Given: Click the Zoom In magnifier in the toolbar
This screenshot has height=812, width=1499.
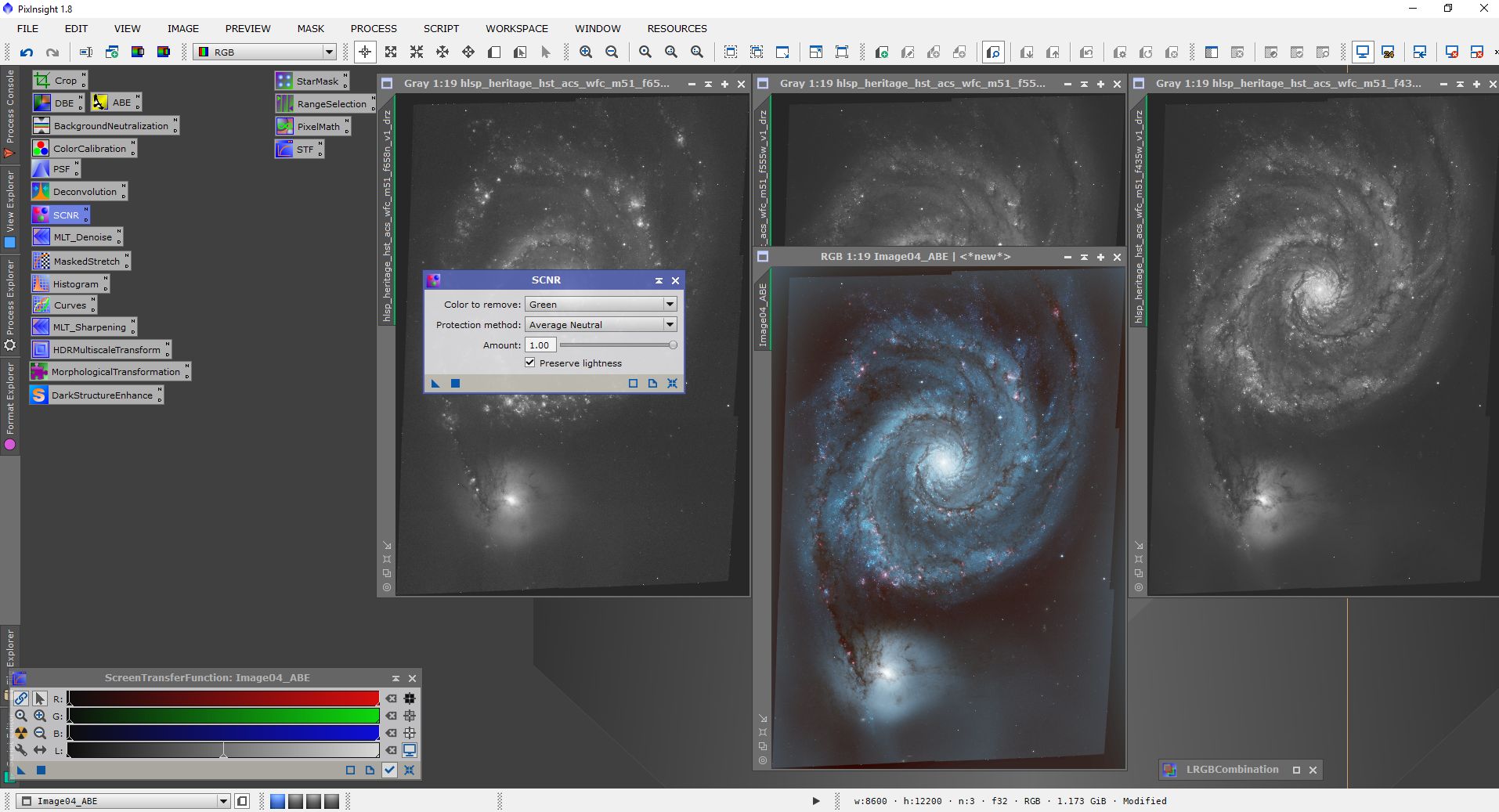Looking at the screenshot, I should (x=586, y=52).
